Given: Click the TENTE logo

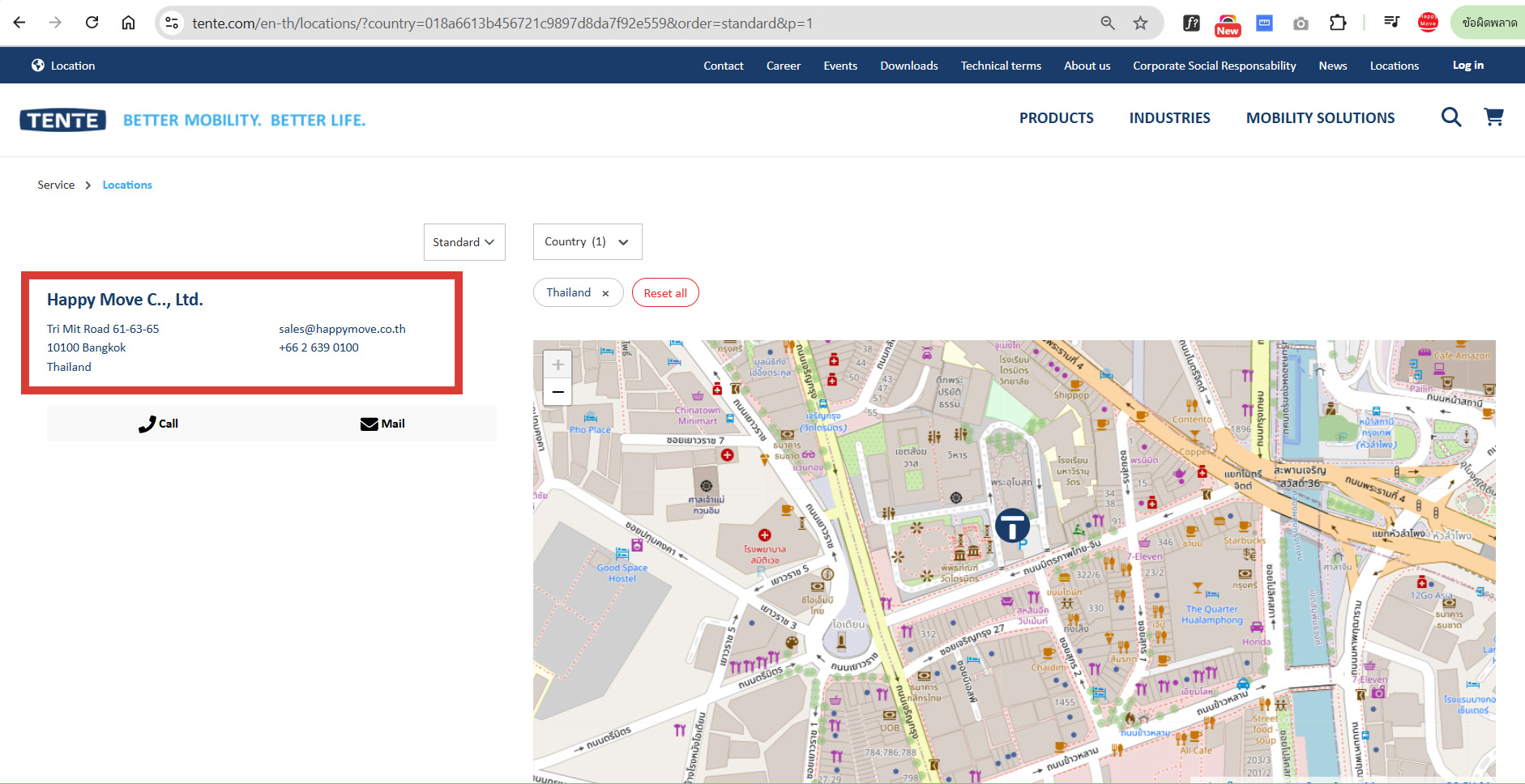Looking at the screenshot, I should click(x=63, y=120).
